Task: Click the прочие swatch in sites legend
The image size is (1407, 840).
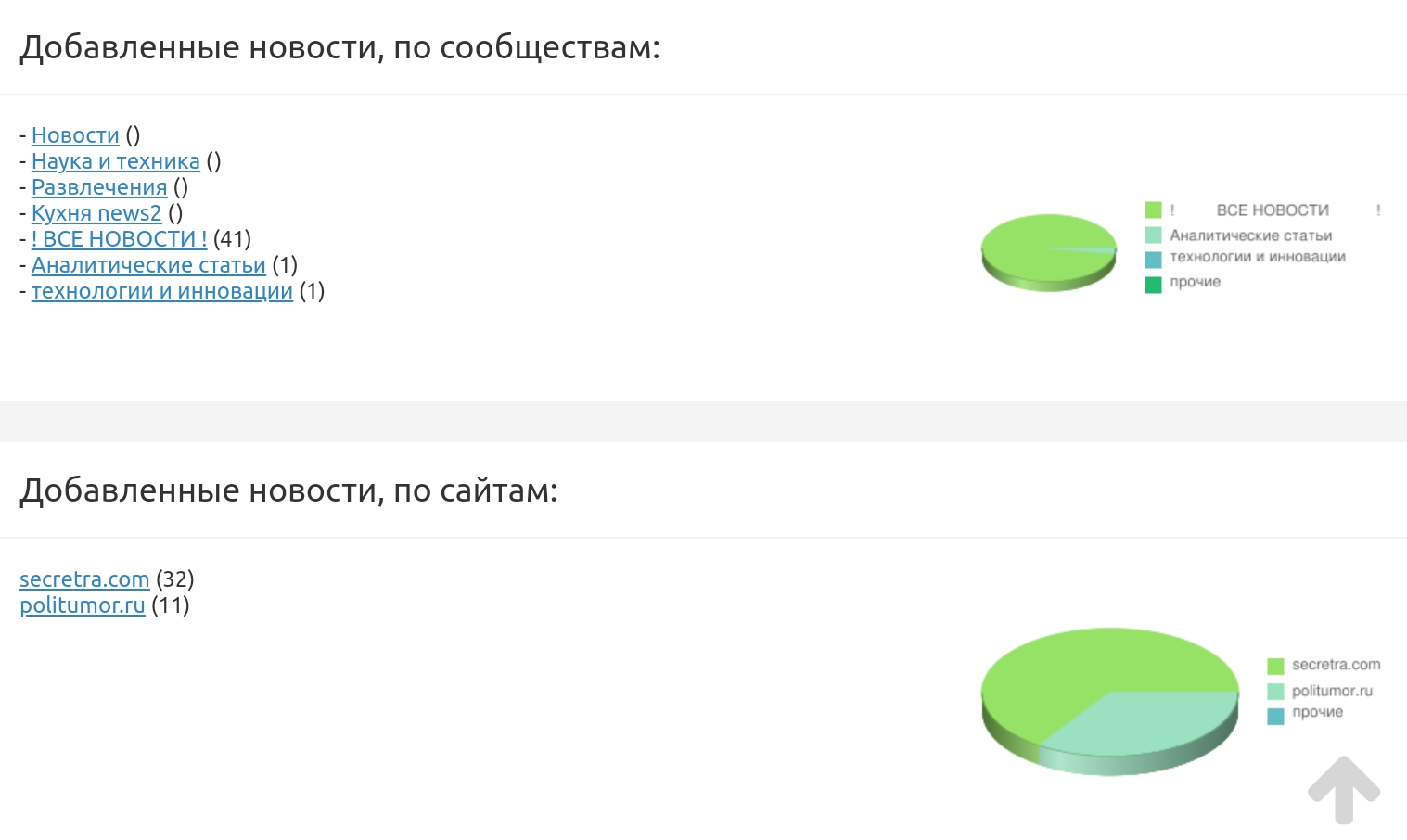Action: pos(1275,716)
